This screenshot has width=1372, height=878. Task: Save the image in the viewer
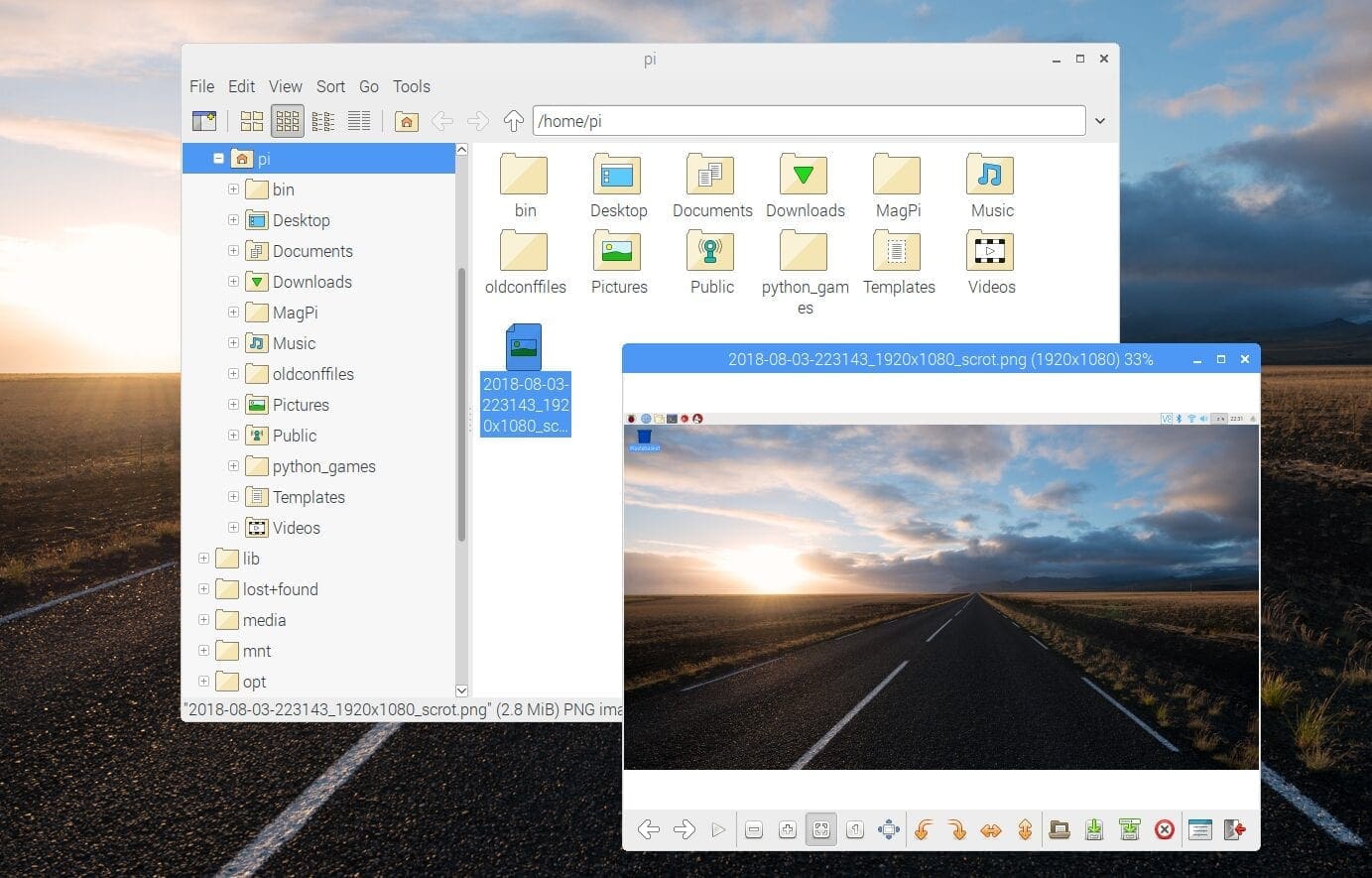(x=1094, y=829)
